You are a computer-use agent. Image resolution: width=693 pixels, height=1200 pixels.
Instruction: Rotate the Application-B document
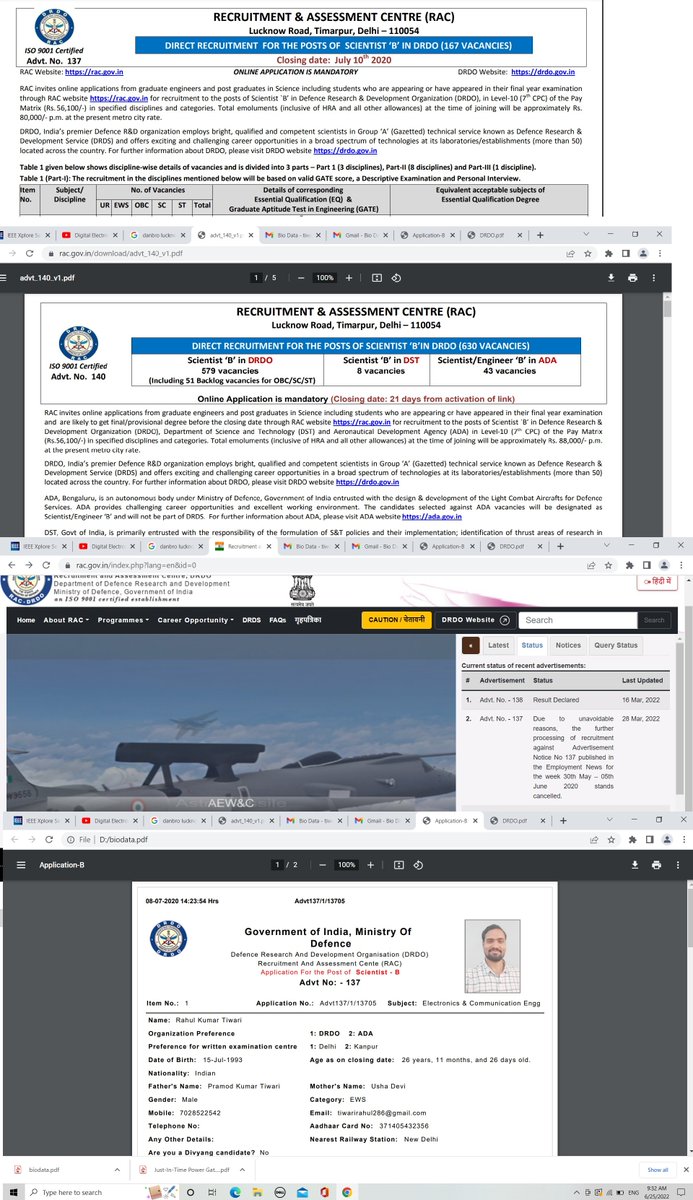click(418, 864)
